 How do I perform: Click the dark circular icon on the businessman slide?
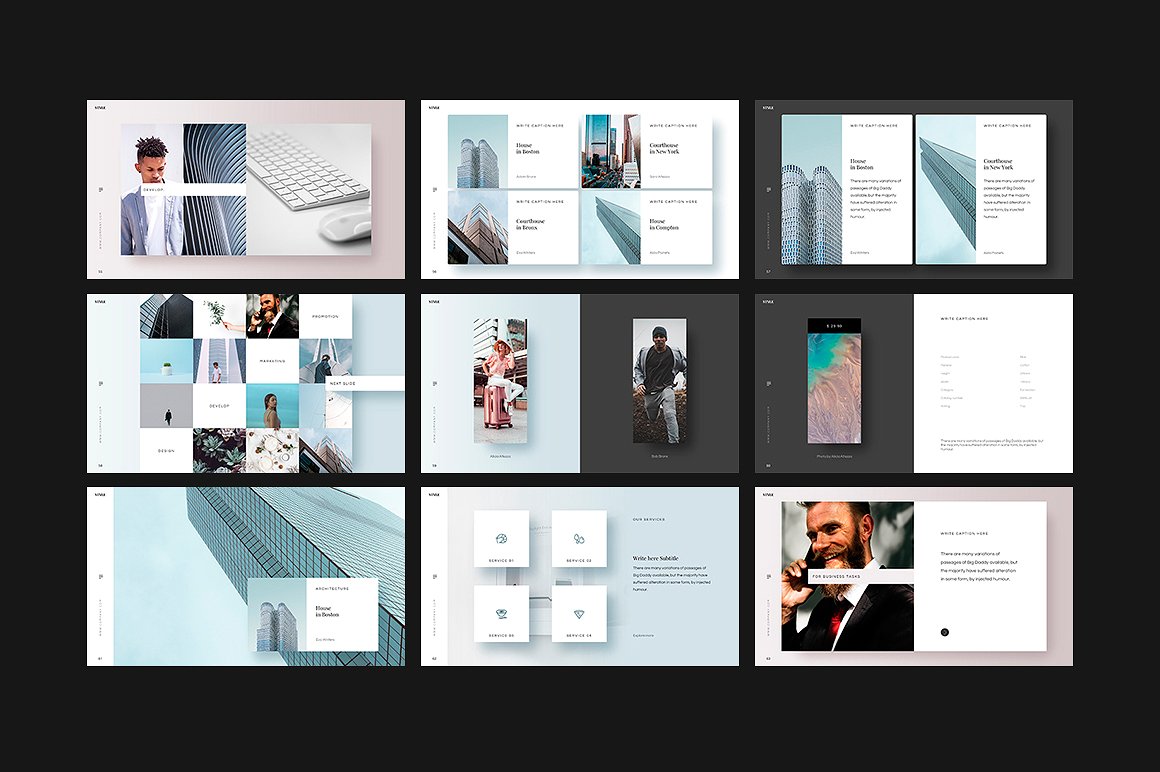944,632
